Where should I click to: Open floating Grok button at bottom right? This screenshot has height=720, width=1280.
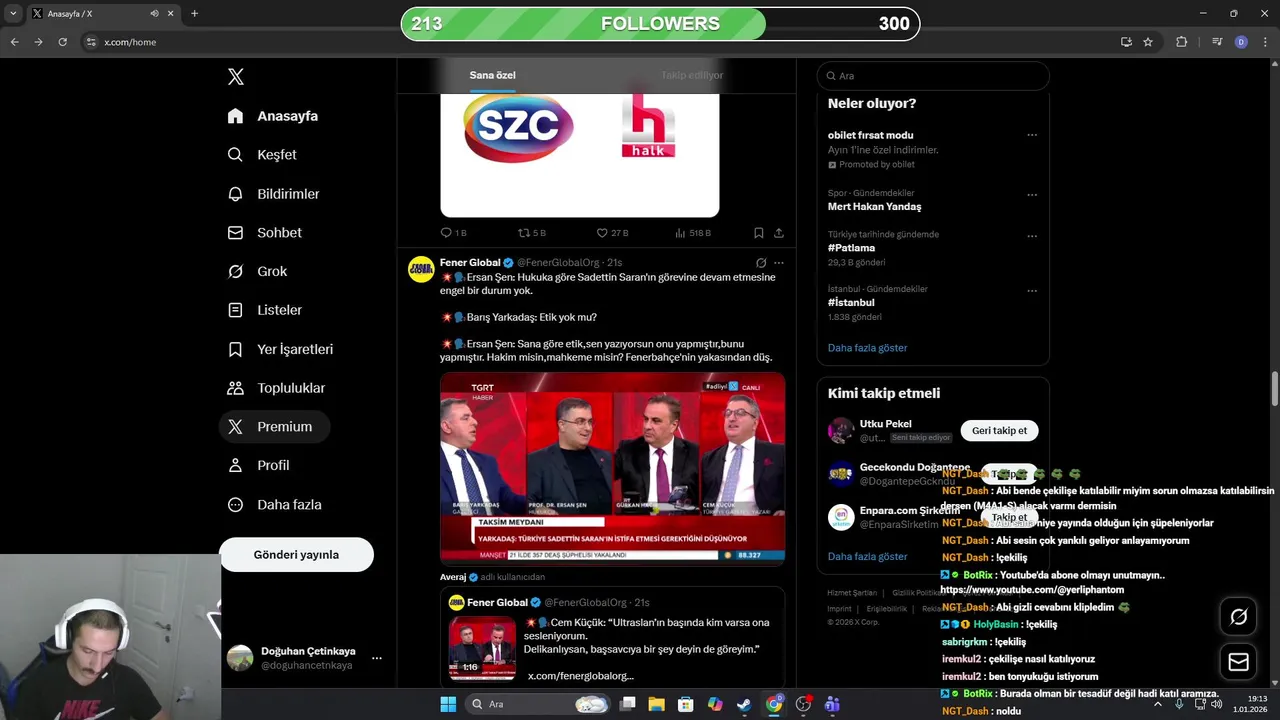[1238, 617]
